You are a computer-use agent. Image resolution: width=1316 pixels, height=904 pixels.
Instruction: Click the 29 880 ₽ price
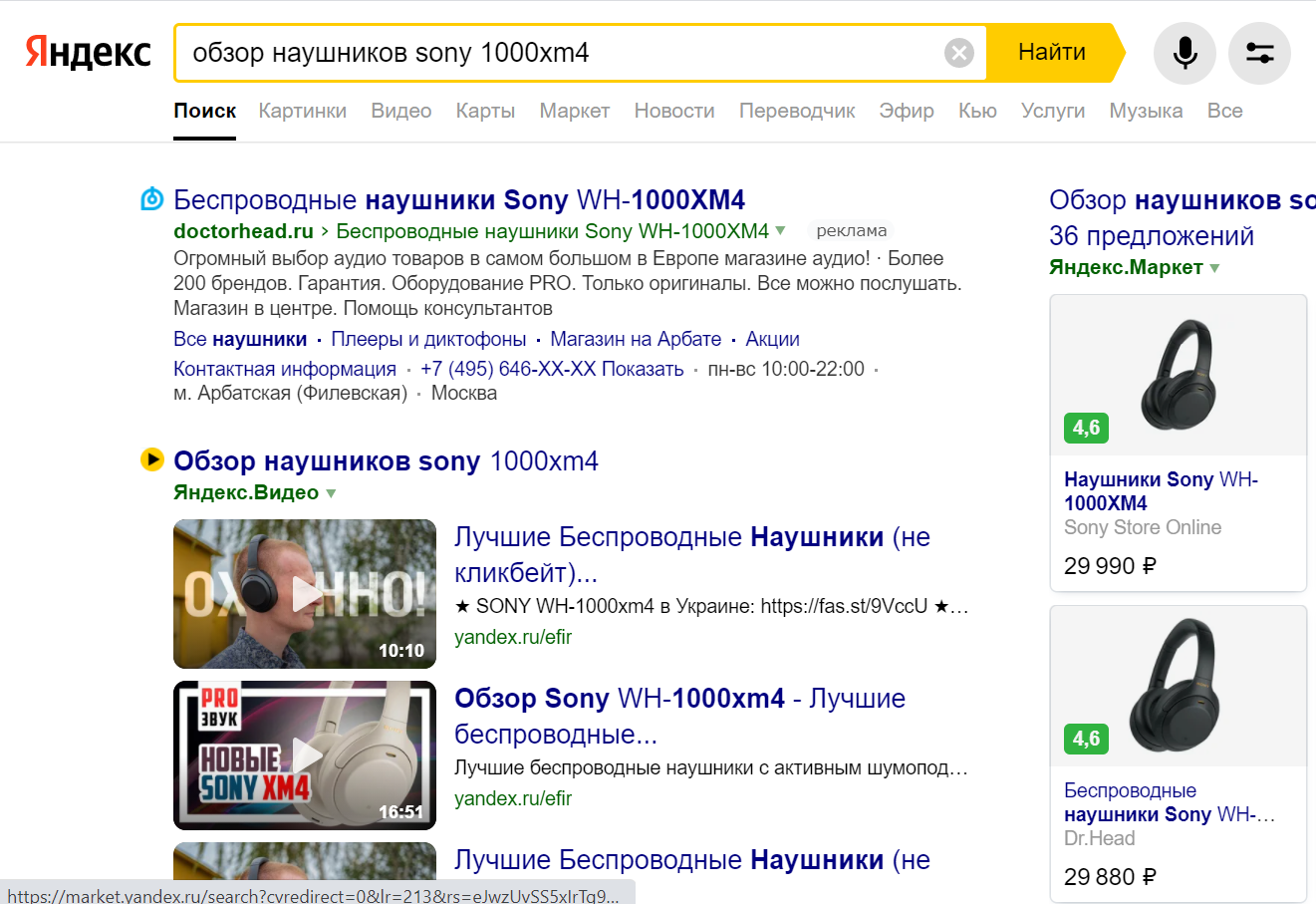[x=1110, y=877]
